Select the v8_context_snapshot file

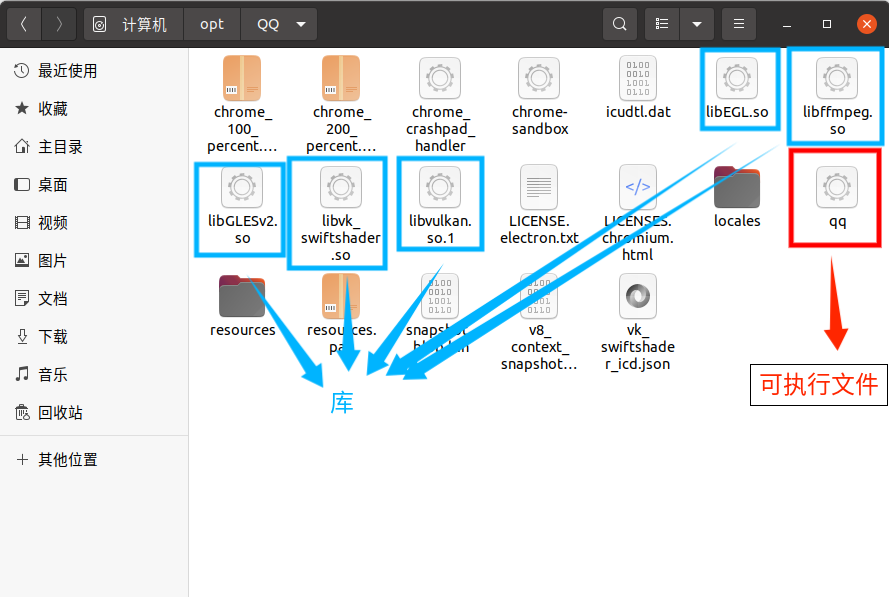[539, 323]
